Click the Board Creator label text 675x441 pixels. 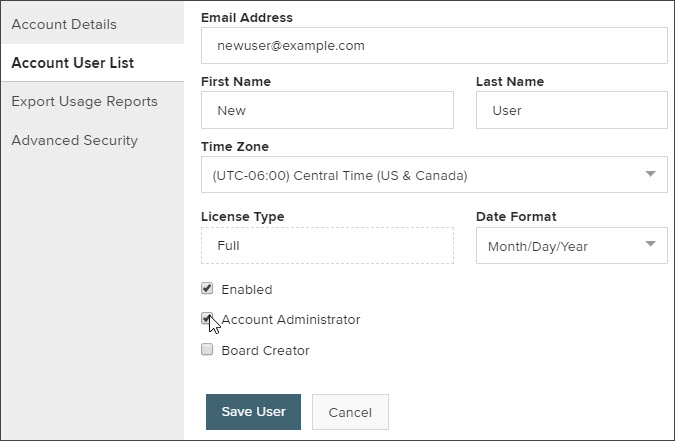pyautogui.click(x=265, y=351)
